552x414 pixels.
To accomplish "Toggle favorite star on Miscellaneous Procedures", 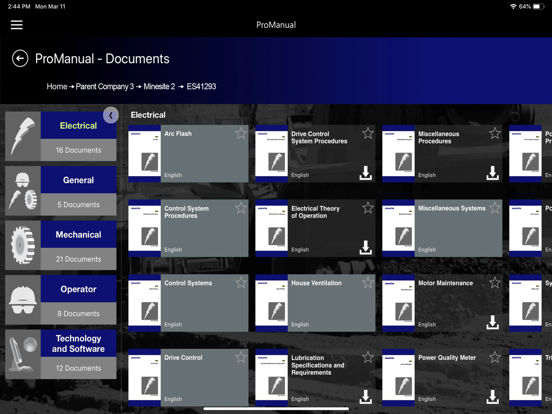I will [495, 133].
